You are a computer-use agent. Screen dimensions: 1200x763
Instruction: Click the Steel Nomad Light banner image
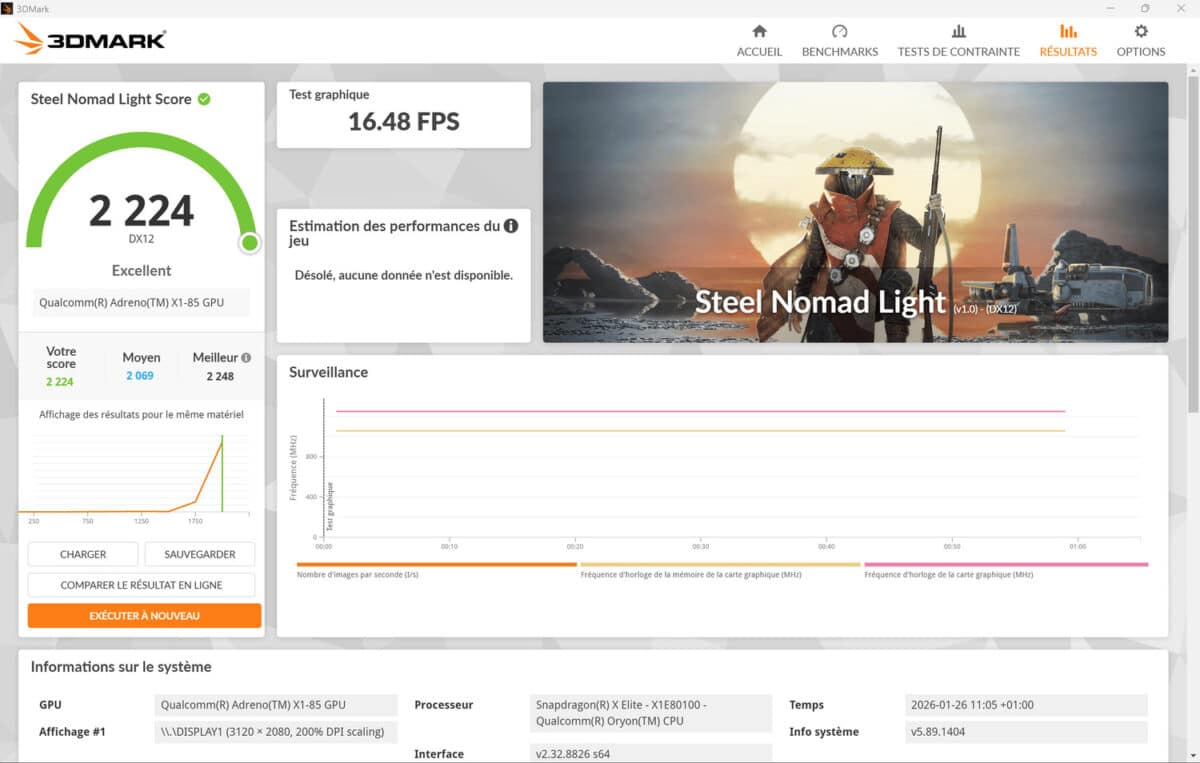[855, 212]
